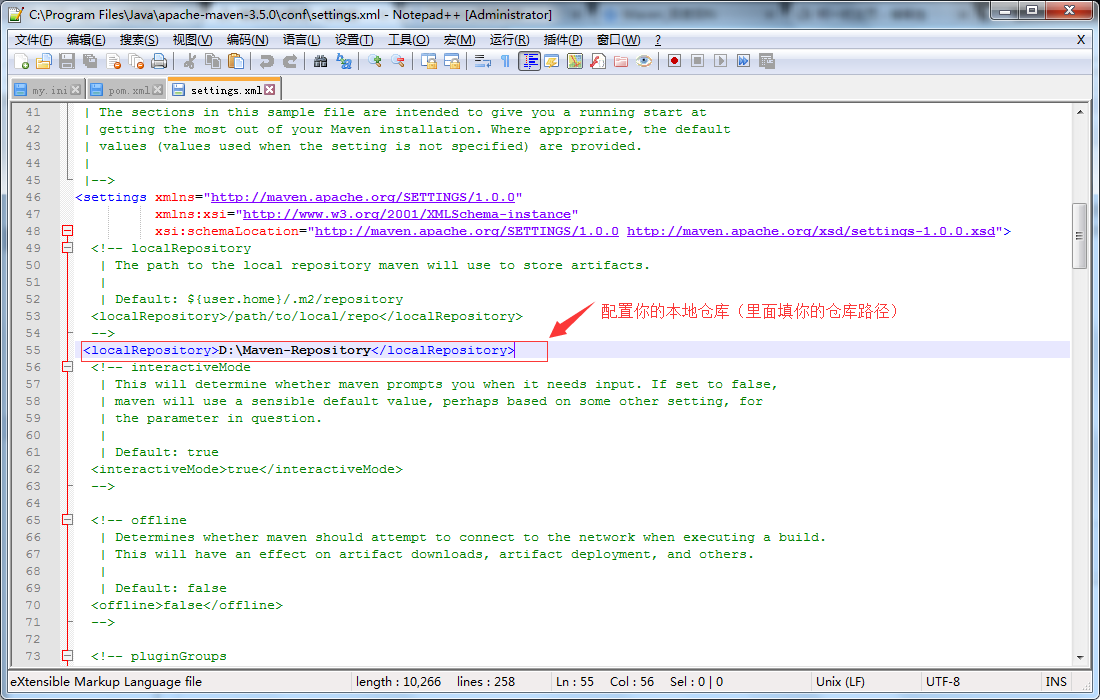The width and height of the screenshot is (1100, 700).
Task: Open a file using the folder icon
Action: tap(43, 62)
